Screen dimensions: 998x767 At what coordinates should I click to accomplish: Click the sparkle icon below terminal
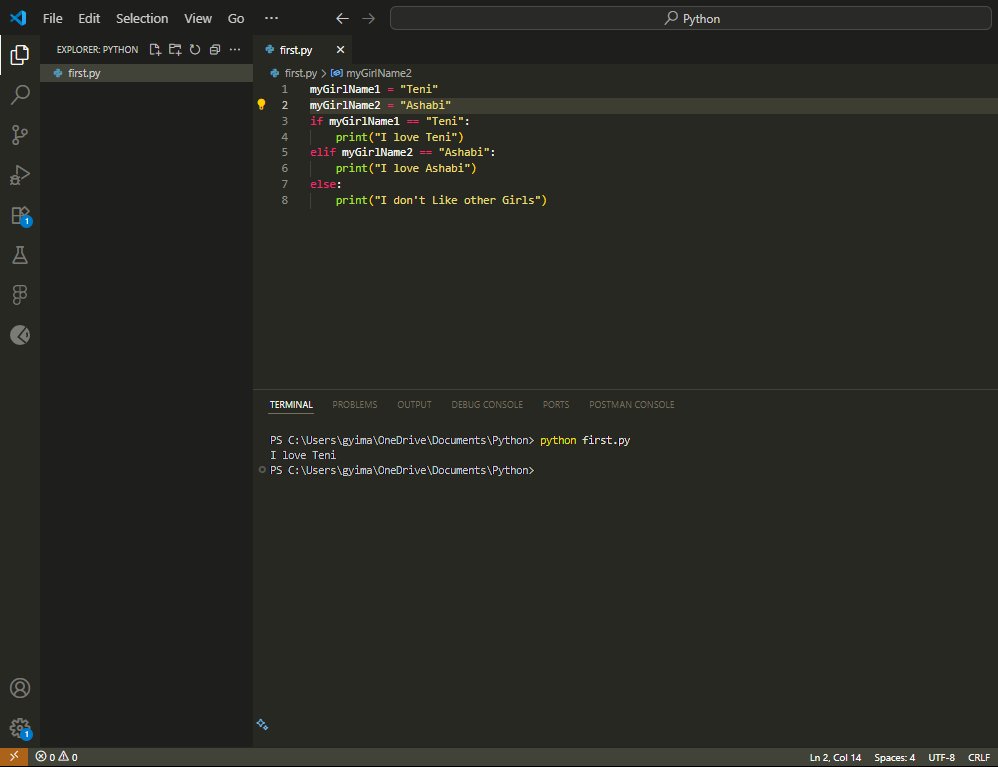262,724
